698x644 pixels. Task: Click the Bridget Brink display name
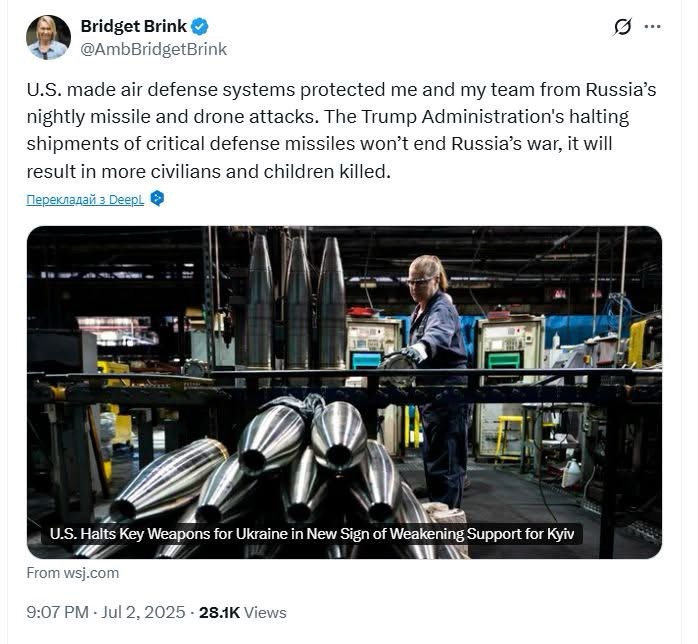134,27
